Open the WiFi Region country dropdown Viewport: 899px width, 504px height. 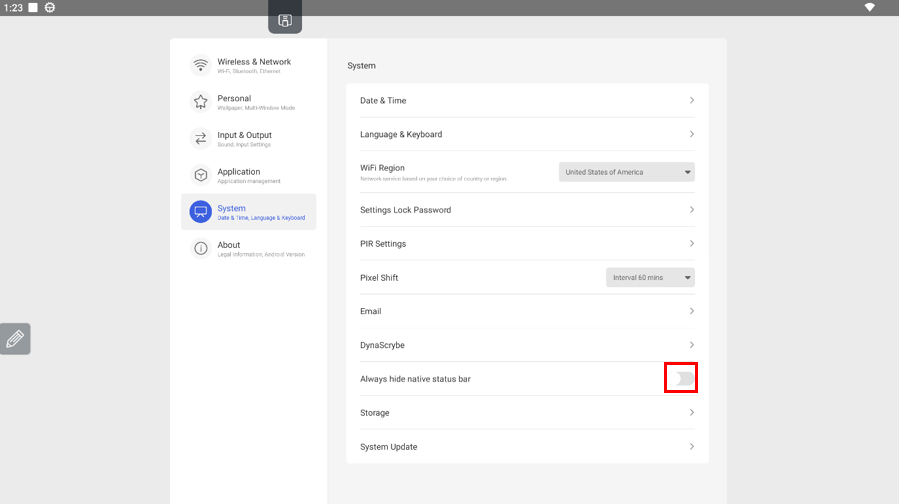click(626, 172)
